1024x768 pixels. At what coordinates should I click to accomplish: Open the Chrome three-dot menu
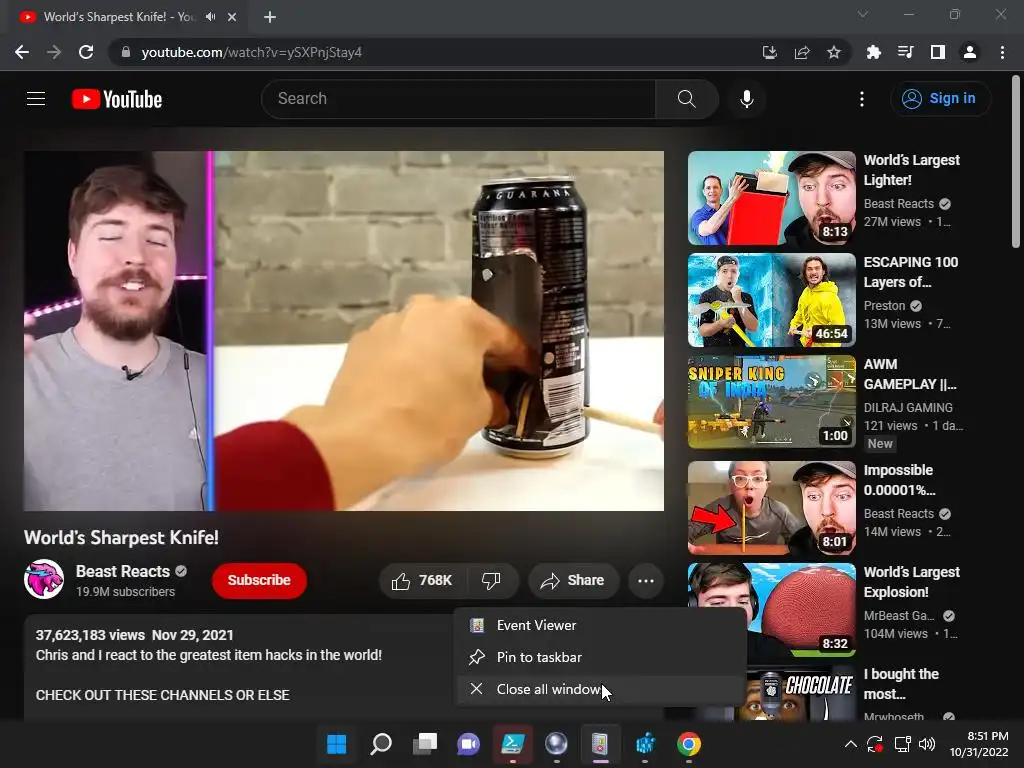point(1002,52)
